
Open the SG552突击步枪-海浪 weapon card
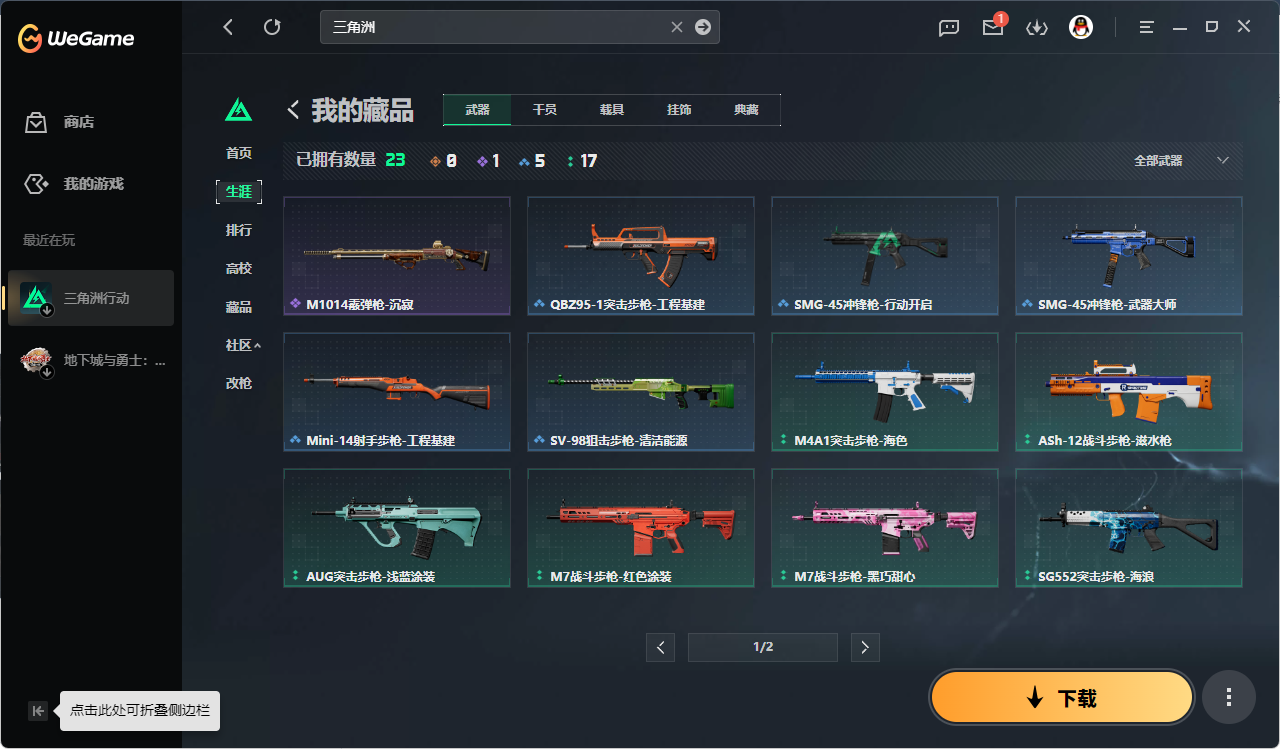1129,528
